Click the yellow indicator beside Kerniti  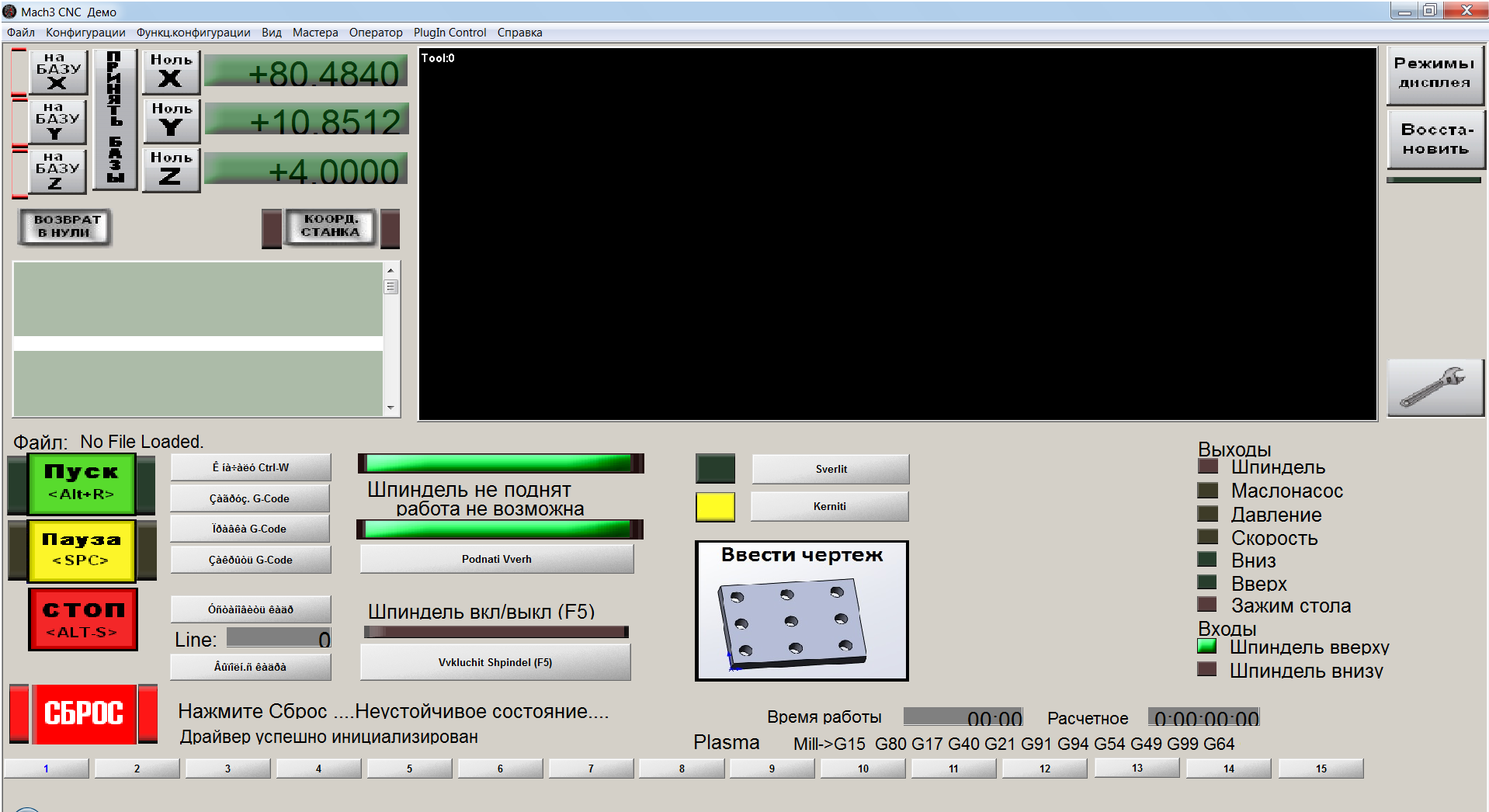click(x=715, y=507)
